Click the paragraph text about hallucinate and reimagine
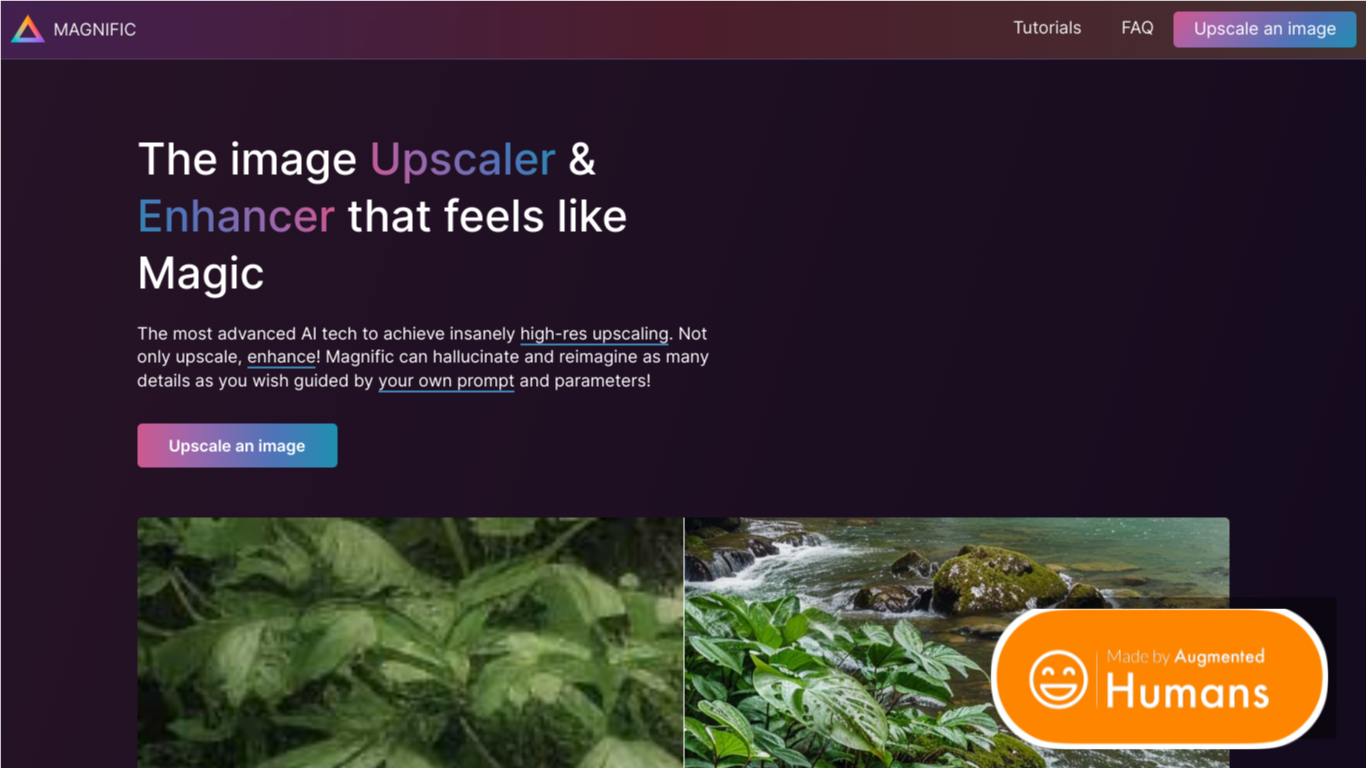Viewport: 1366px width, 768px height. (423, 357)
